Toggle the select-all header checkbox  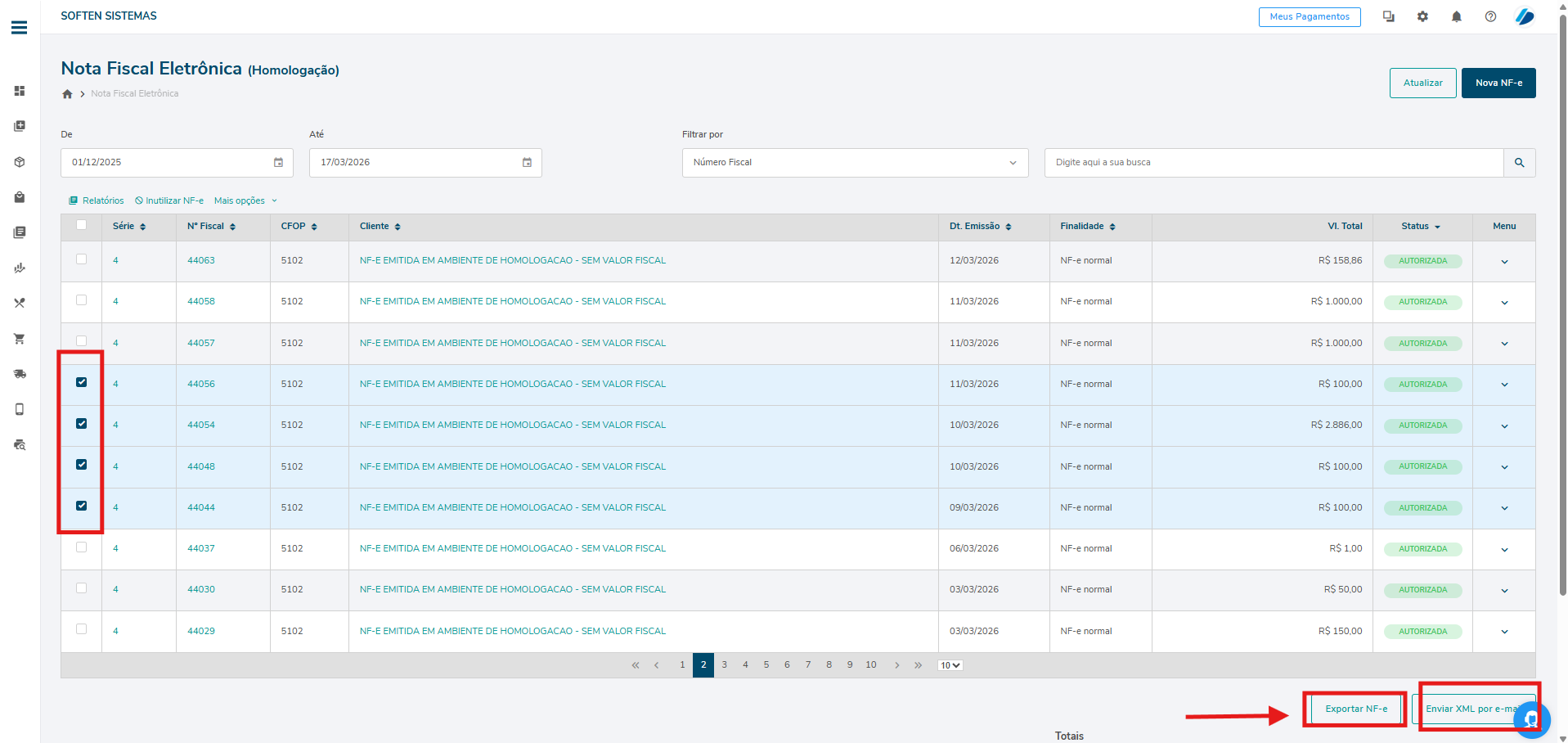81,225
